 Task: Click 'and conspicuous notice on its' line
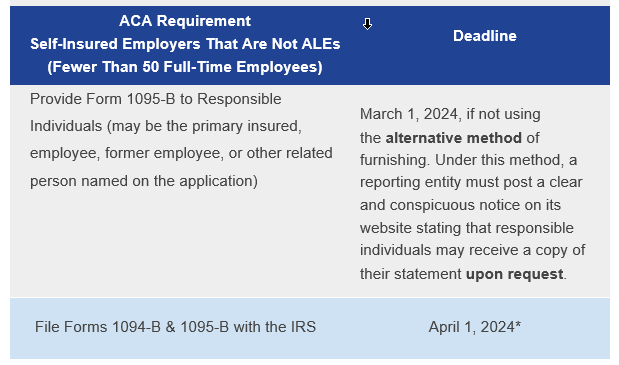coord(460,205)
